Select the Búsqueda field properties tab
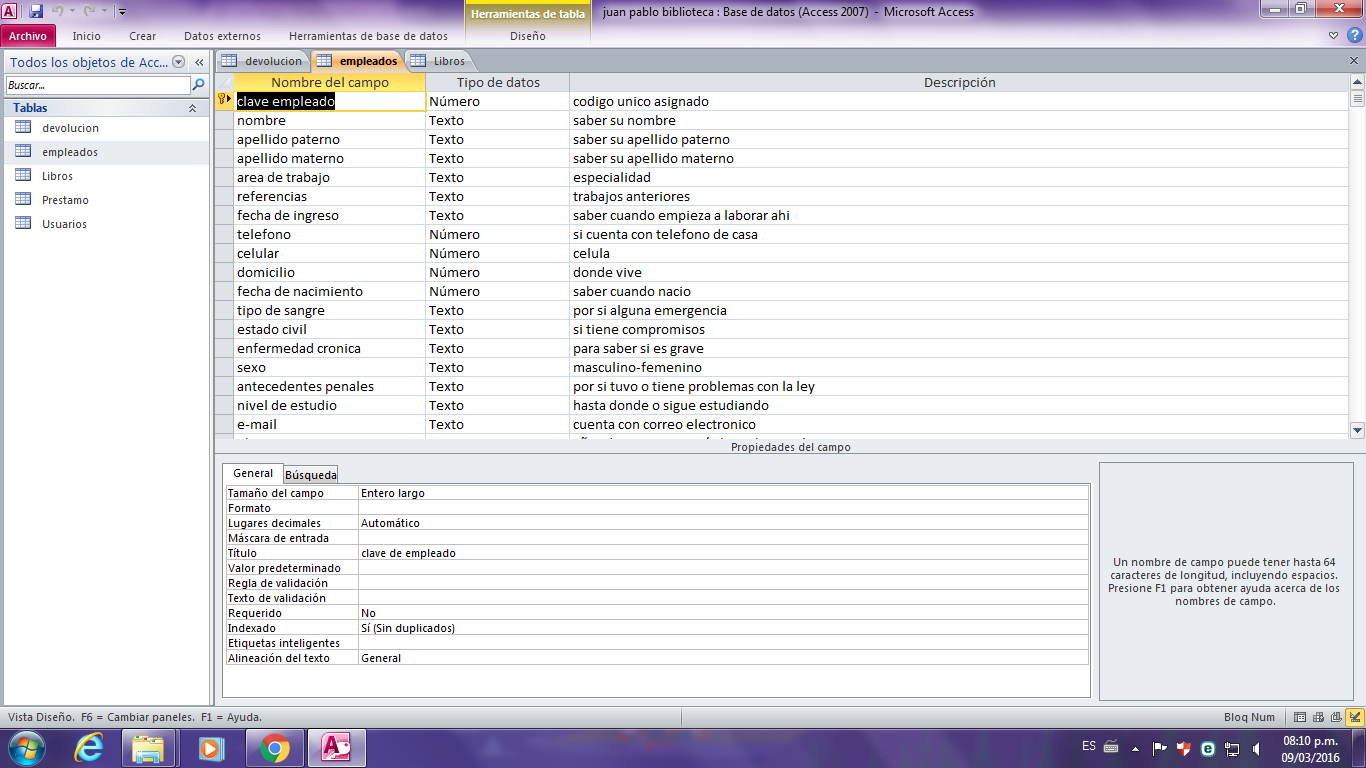This screenshot has width=1366, height=768. (311, 475)
